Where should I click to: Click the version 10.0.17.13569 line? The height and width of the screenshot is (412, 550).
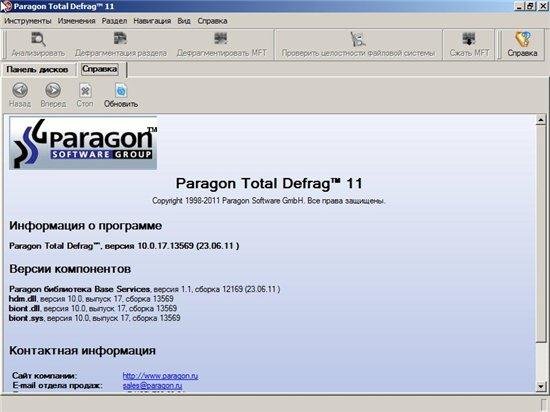124,246
